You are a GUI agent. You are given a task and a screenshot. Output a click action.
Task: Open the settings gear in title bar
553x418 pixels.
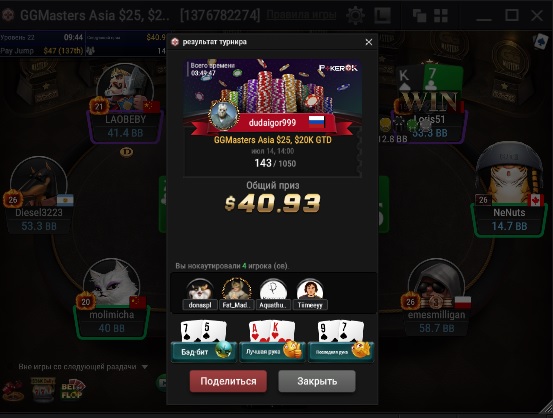coord(355,15)
